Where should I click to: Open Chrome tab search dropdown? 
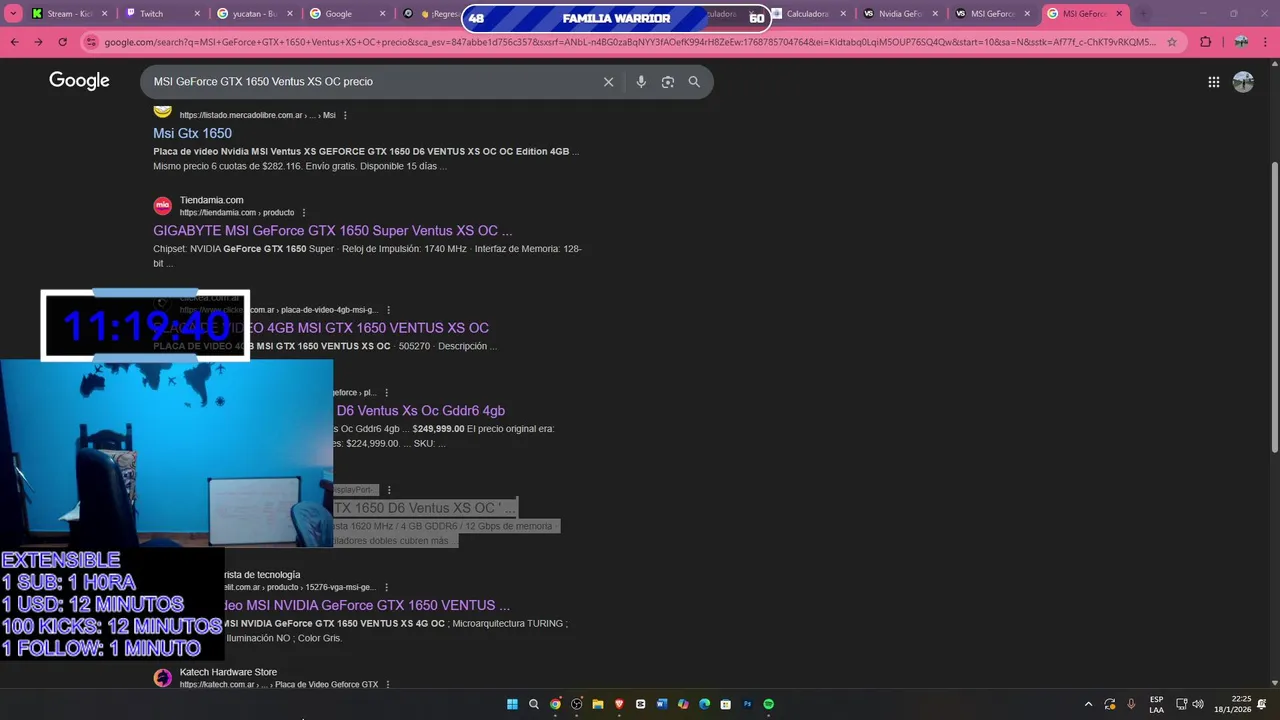pos(14,14)
